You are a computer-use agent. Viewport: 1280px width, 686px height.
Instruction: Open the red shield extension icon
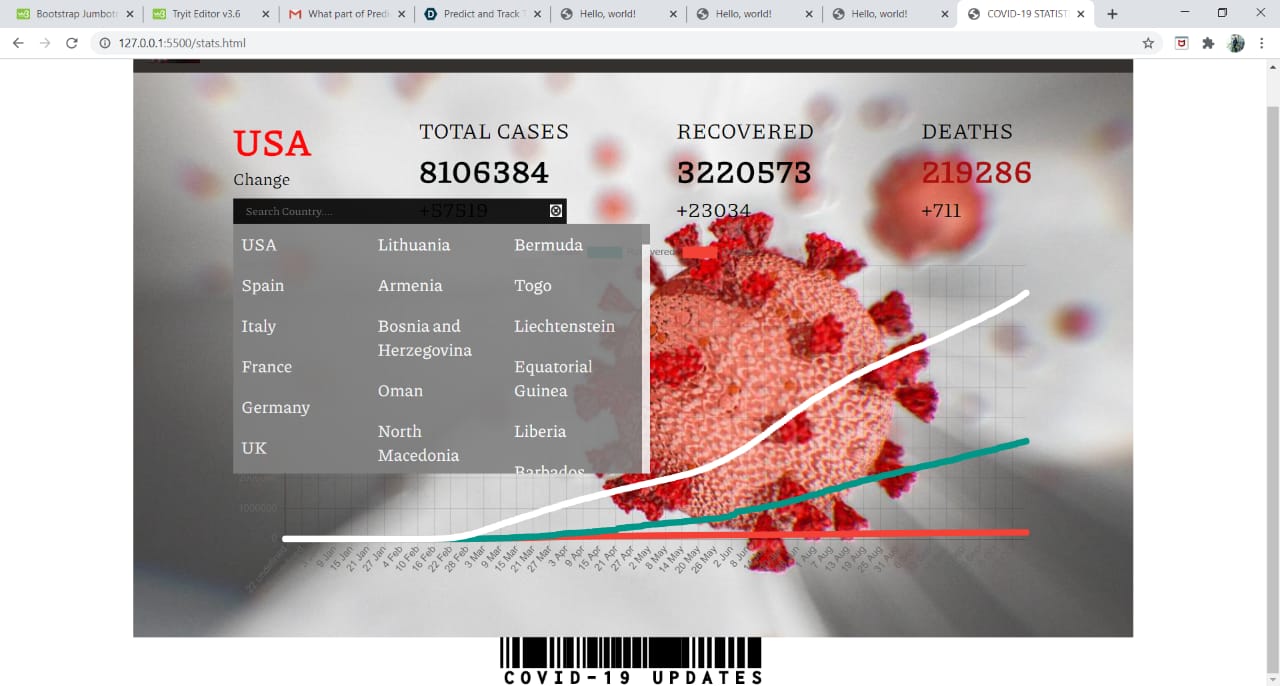point(1181,43)
